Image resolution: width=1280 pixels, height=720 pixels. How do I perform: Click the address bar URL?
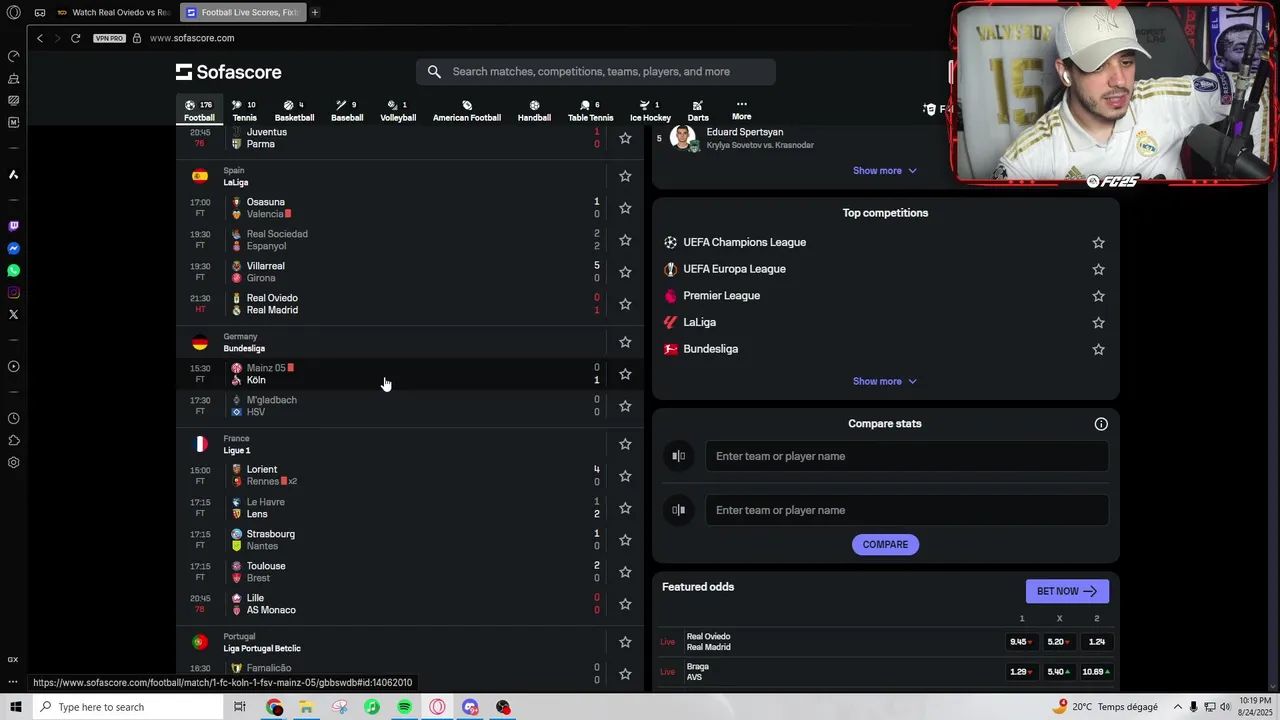point(192,38)
